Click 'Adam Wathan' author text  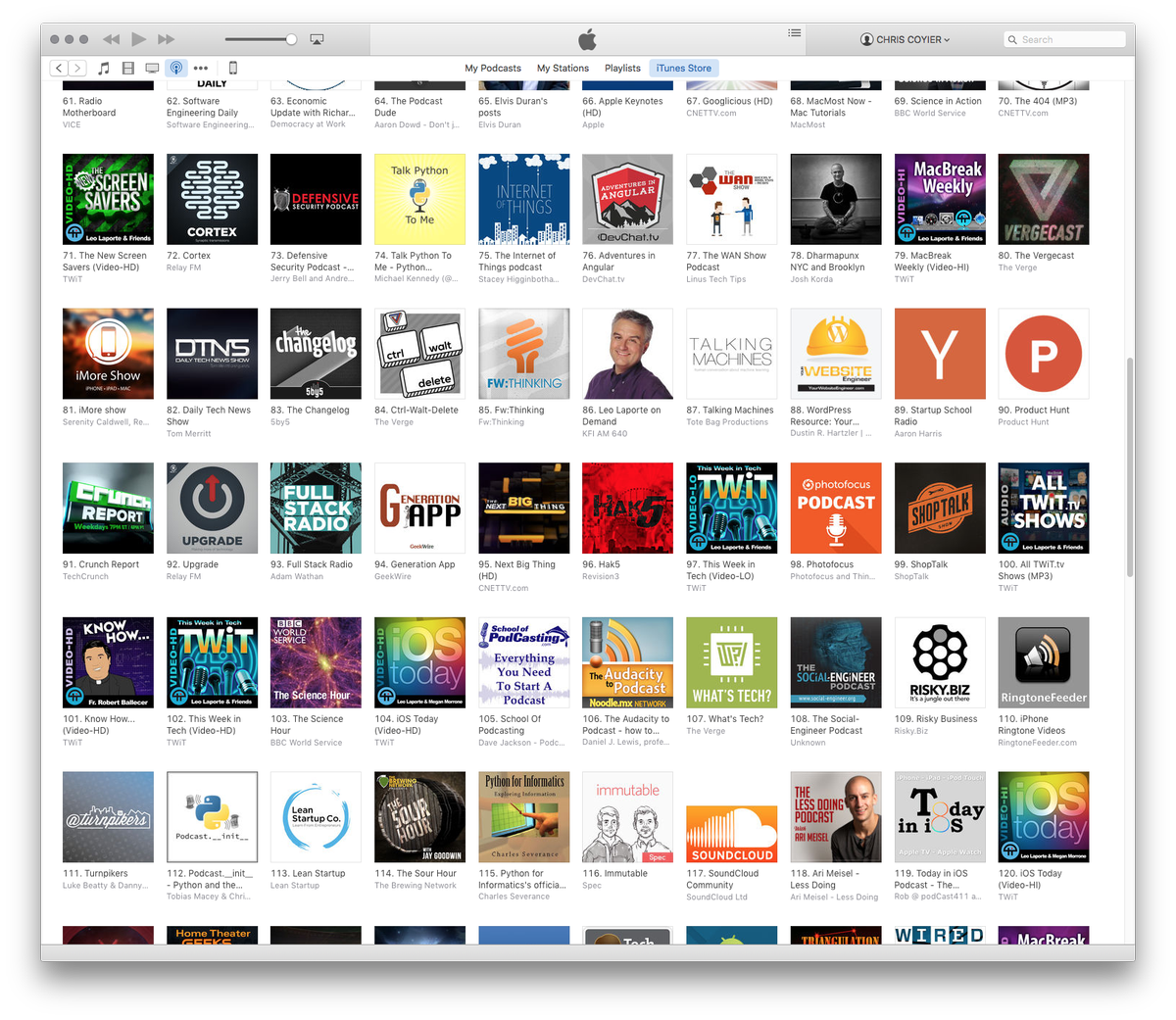pos(295,577)
